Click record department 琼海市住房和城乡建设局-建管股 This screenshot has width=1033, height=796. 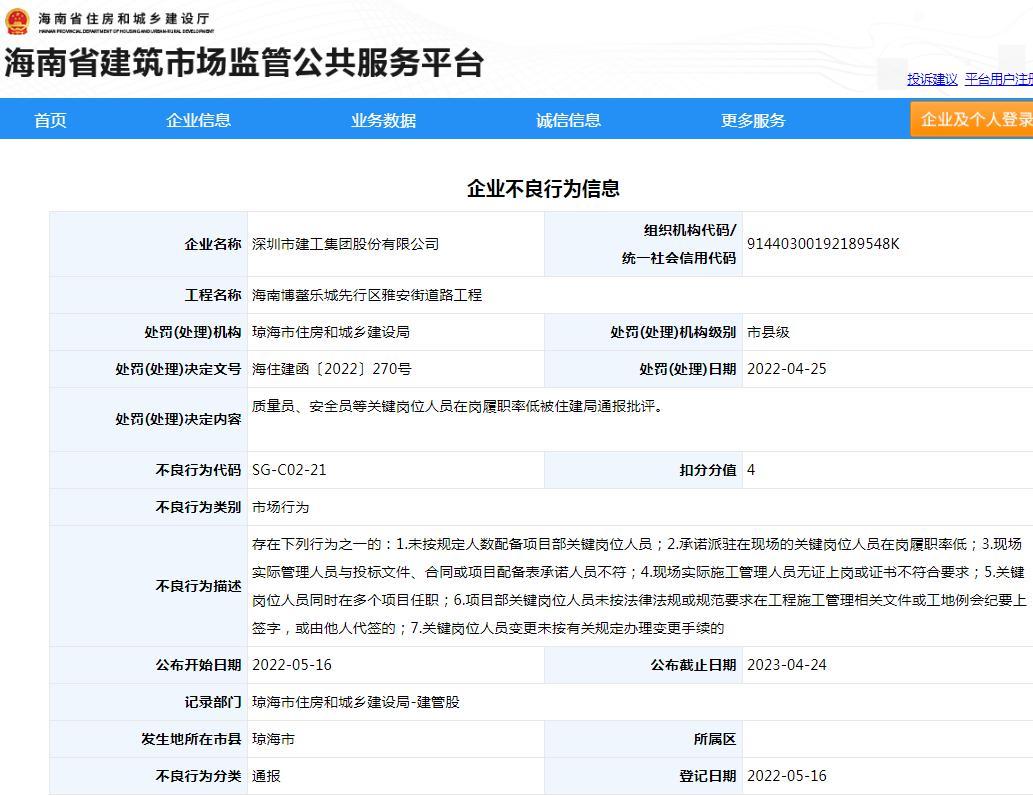click(356, 702)
